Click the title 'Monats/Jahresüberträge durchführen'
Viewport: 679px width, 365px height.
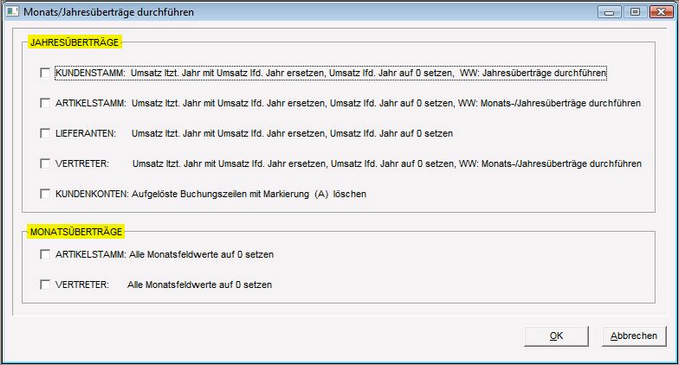pos(109,12)
